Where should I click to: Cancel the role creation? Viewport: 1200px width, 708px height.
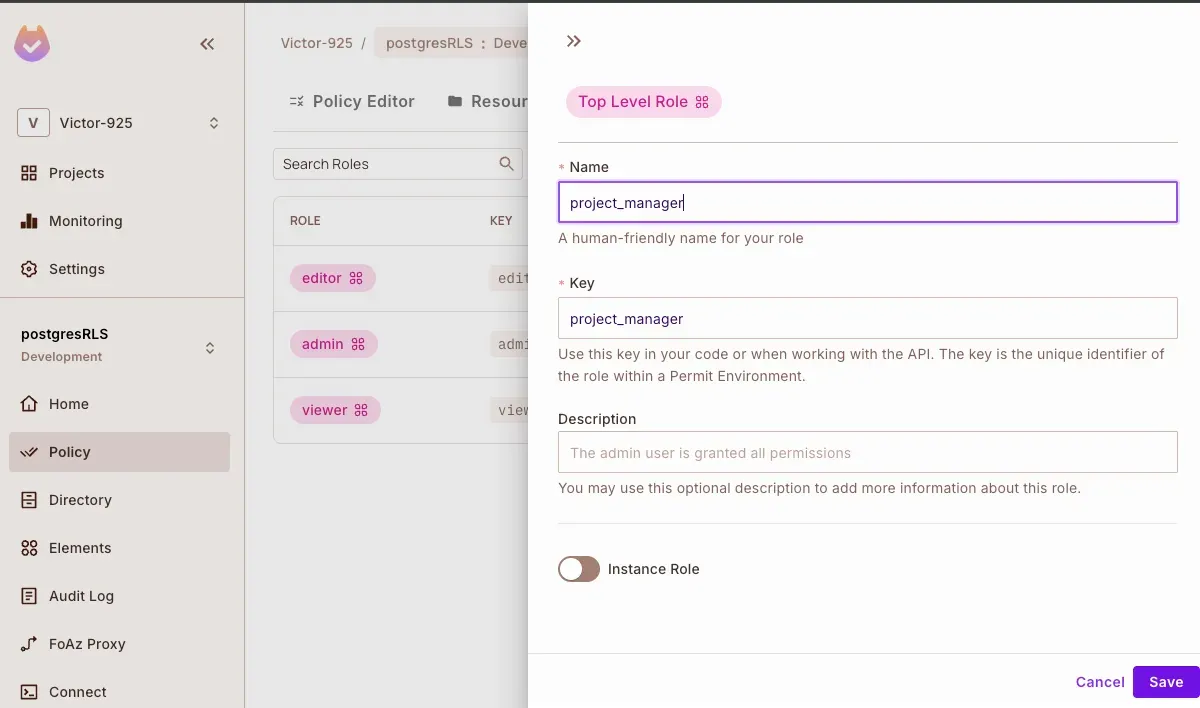1100,682
